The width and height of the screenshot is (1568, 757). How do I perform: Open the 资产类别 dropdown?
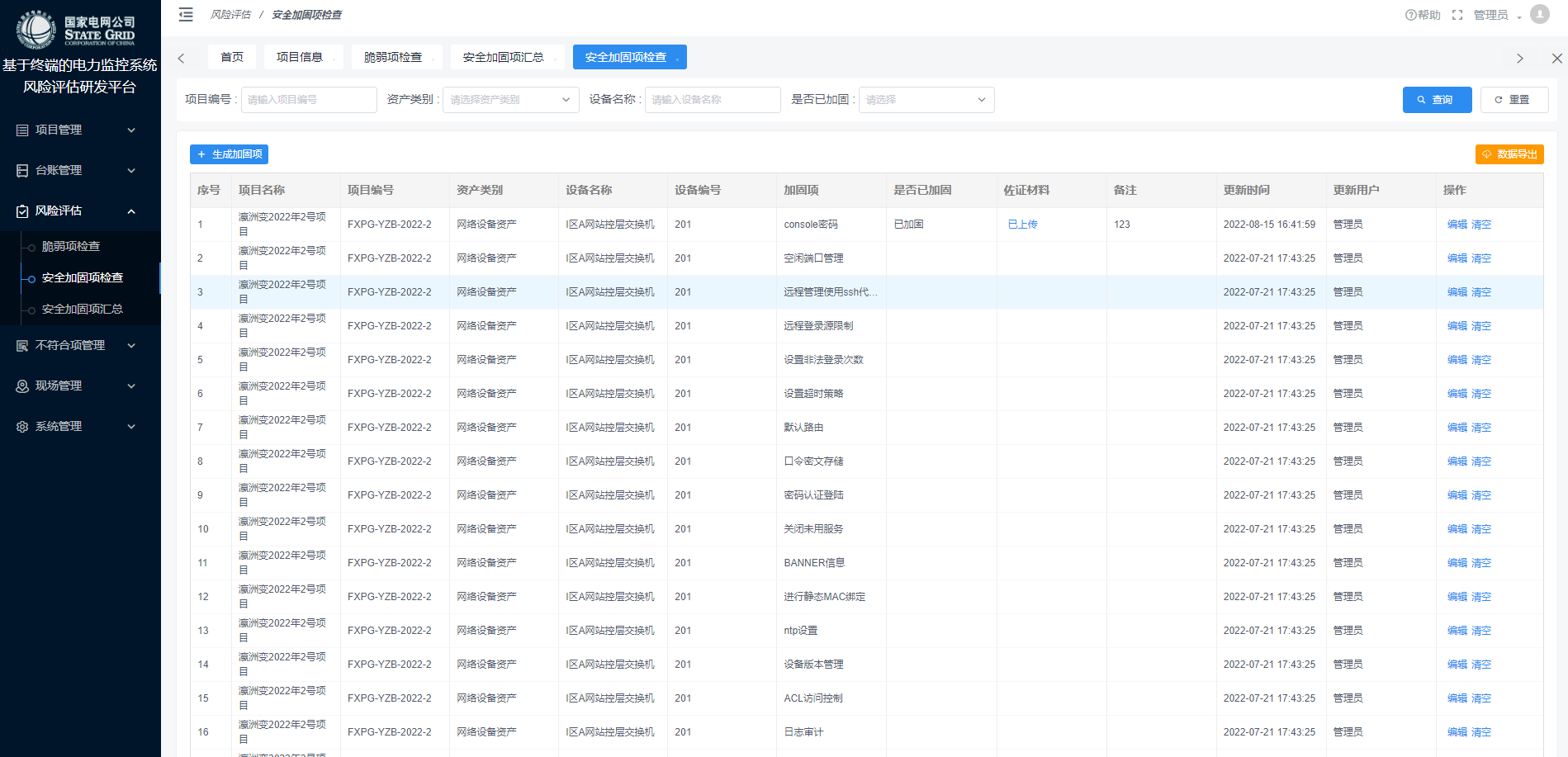(510, 100)
